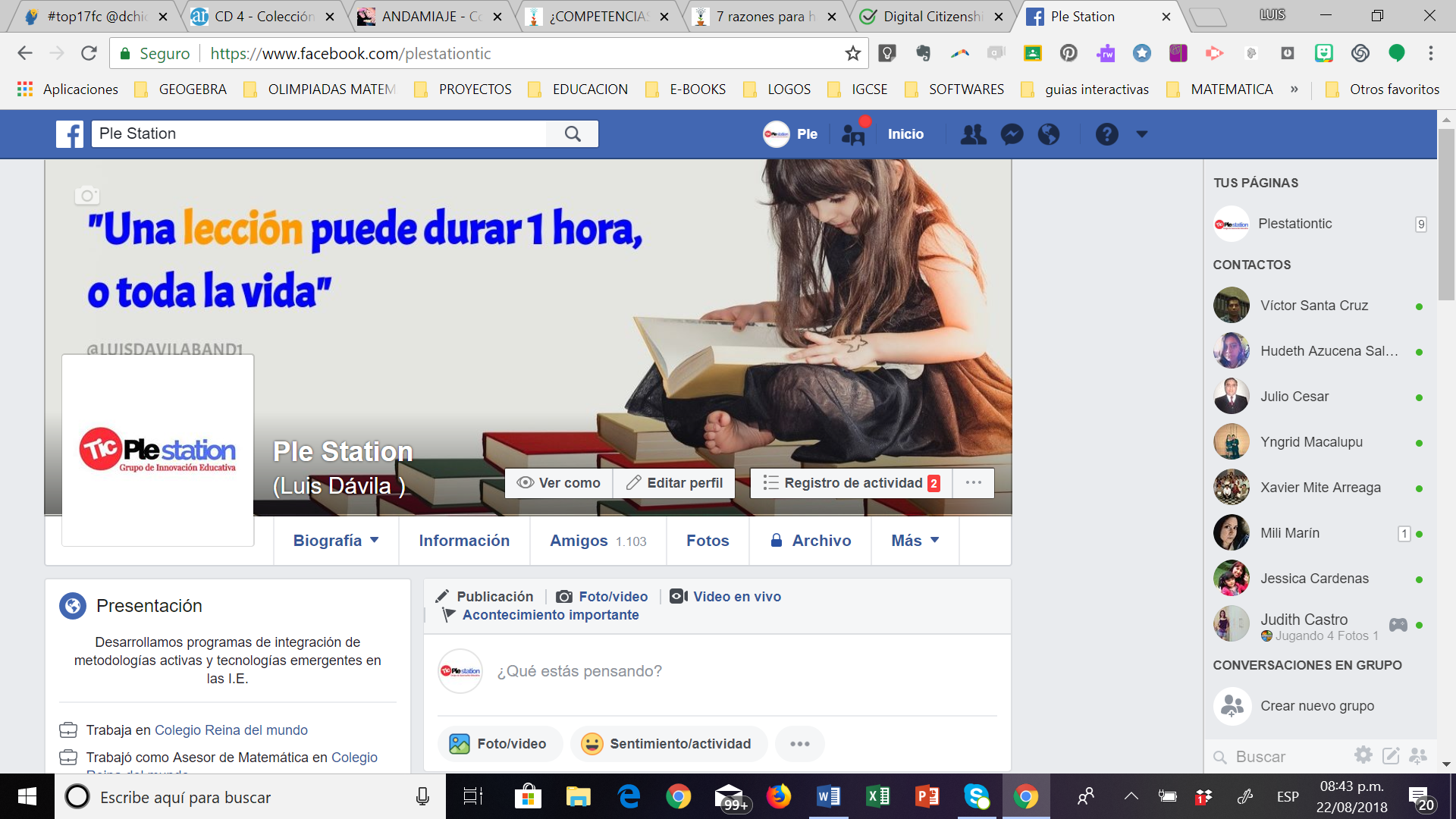The width and height of the screenshot is (1456, 819).
Task: Open Archivo tab
Action: [x=810, y=541]
